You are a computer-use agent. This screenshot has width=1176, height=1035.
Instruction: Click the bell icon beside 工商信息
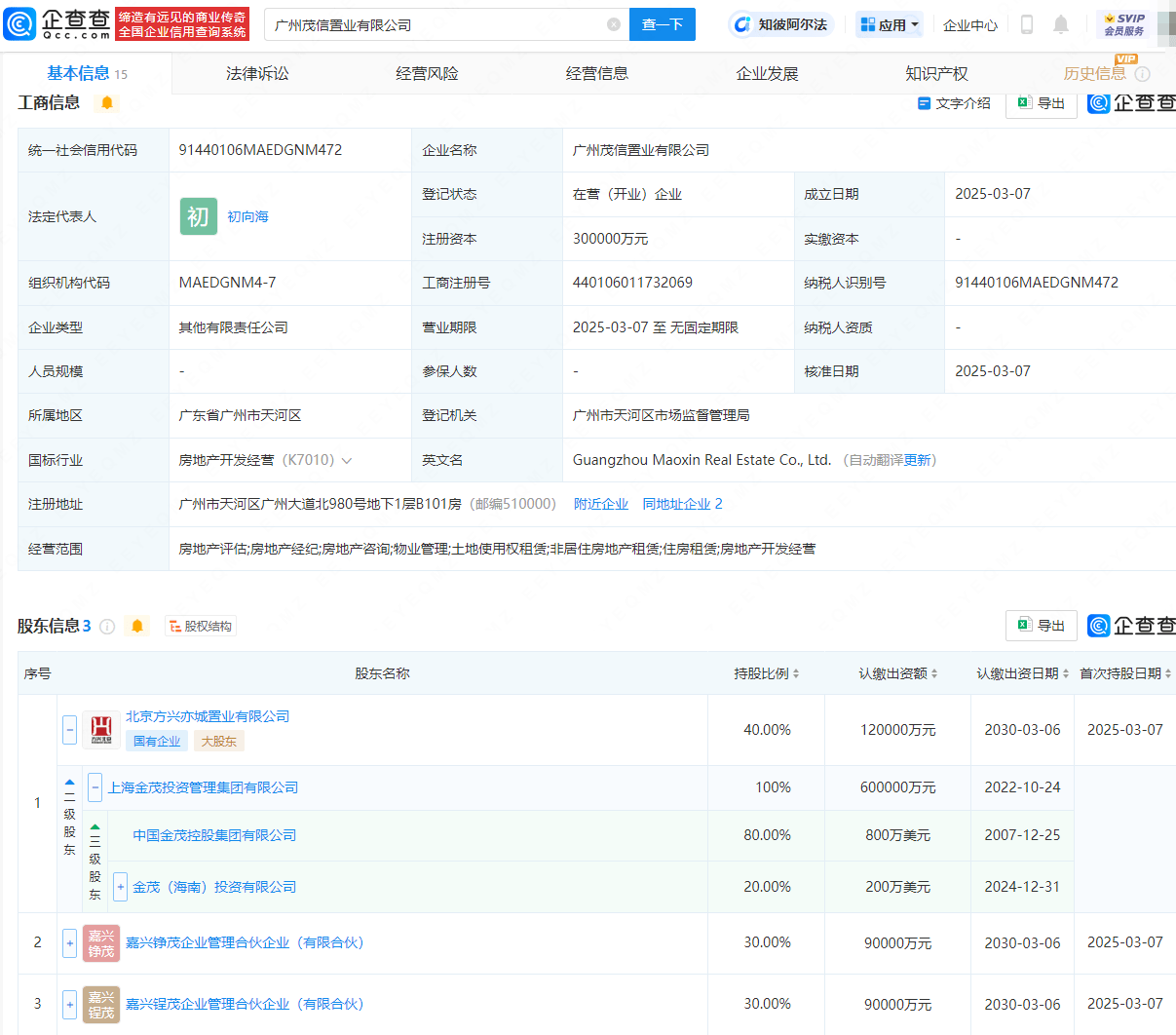click(107, 102)
